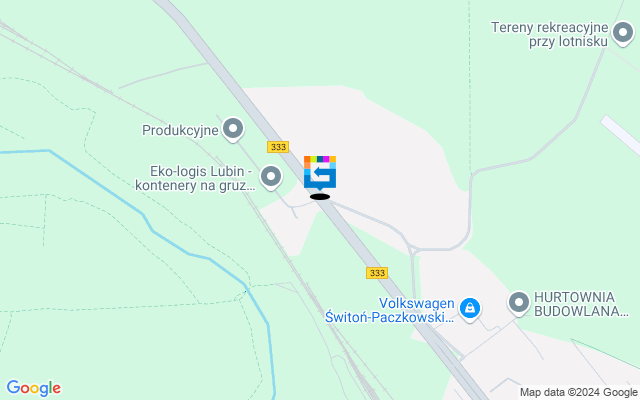This screenshot has height=400, width=640.
Task: Click the upper 333 road shield
Action: pos(278,147)
